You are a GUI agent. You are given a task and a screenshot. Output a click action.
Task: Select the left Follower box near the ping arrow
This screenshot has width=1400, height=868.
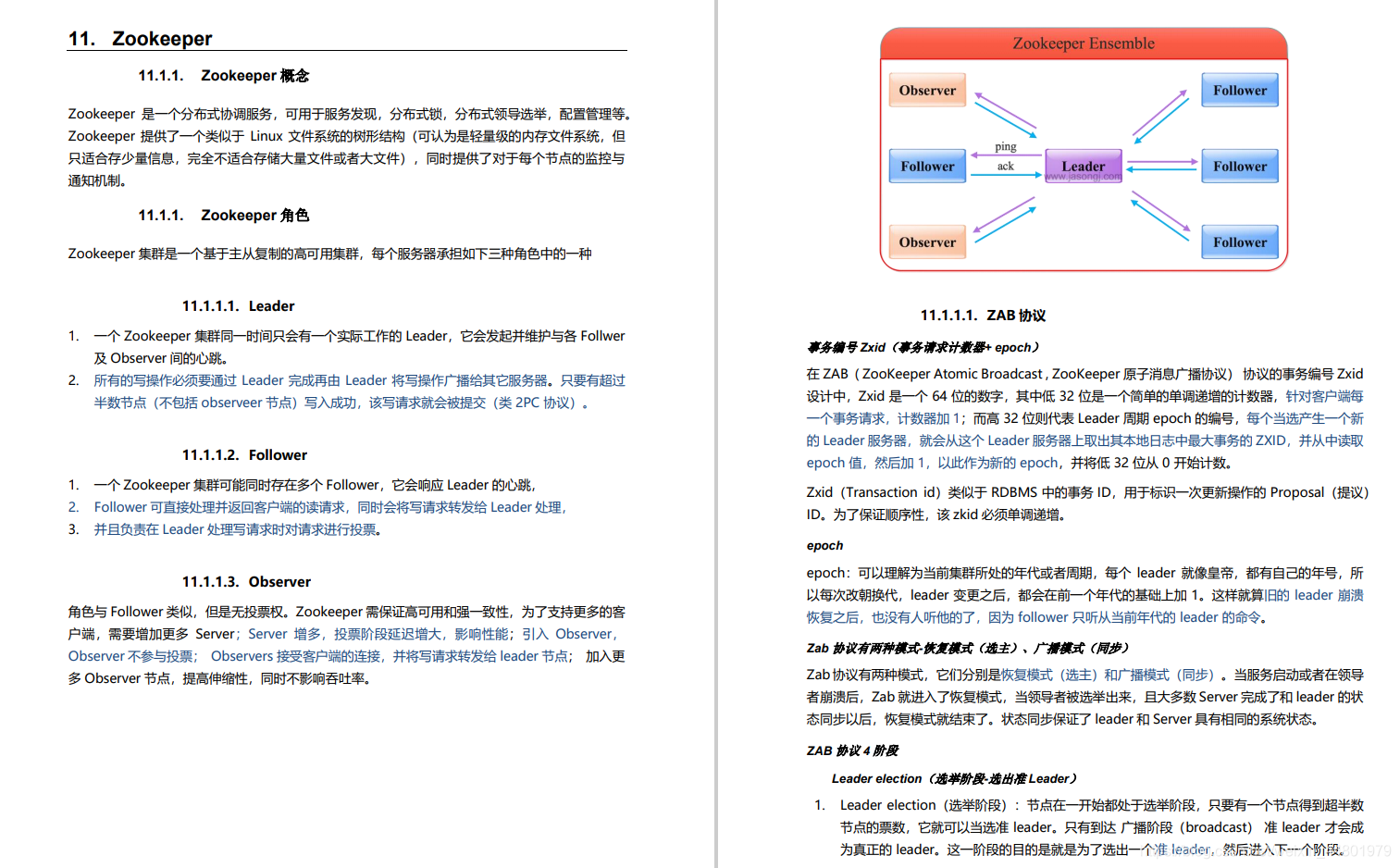pos(926,166)
